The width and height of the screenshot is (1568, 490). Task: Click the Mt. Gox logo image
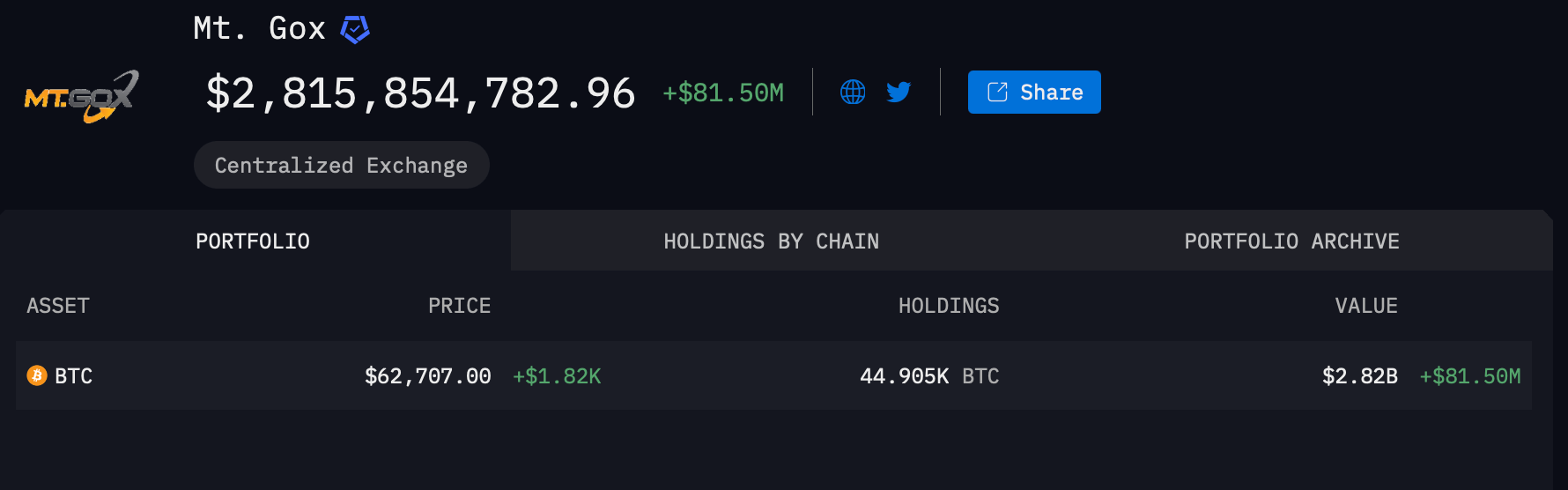pyautogui.click(x=82, y=96)
